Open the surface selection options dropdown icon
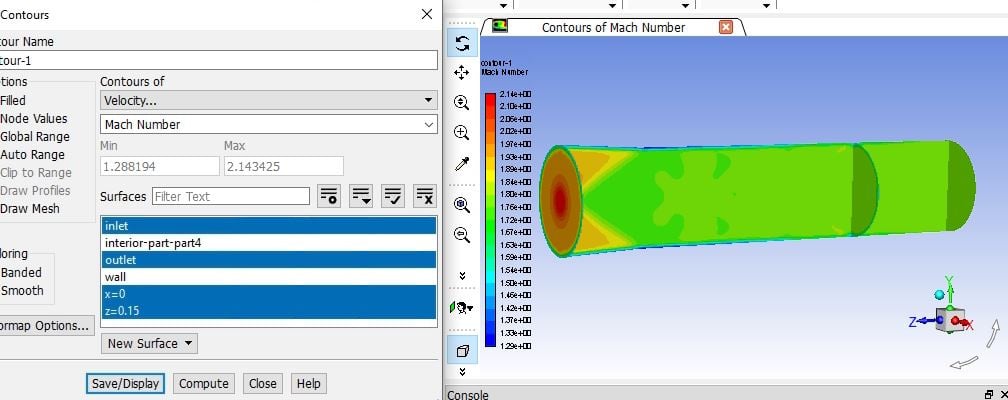Image resolution: width=1008 pixels, height=400 pixels. 361,196
